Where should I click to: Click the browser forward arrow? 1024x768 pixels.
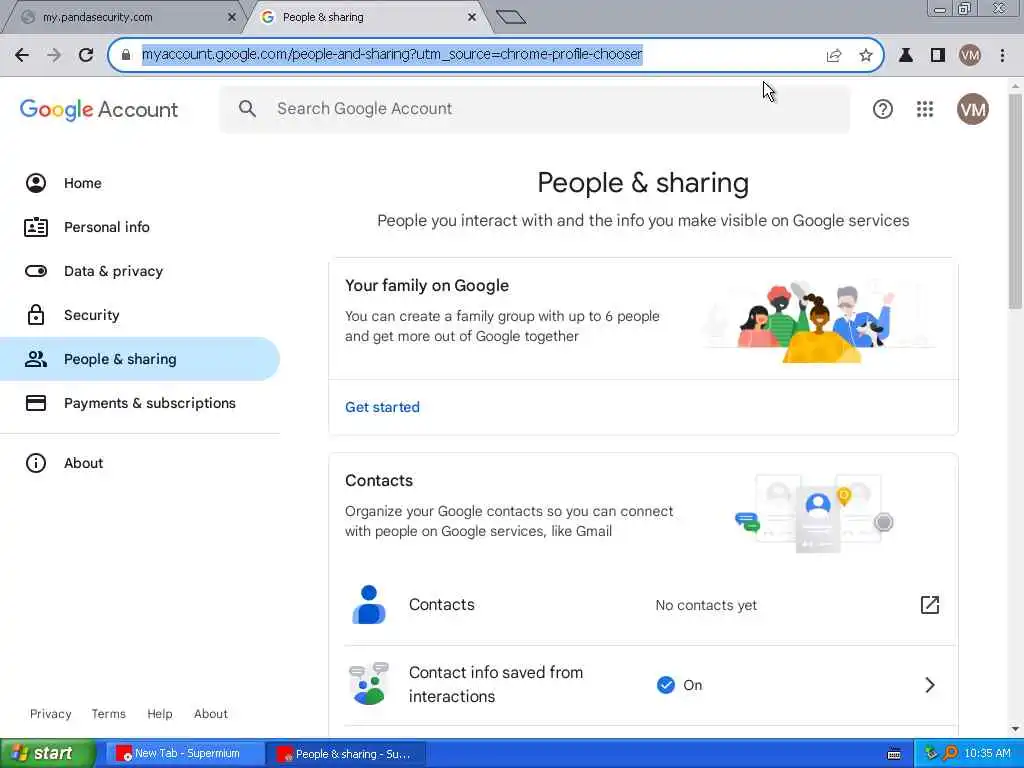[54, 56]
